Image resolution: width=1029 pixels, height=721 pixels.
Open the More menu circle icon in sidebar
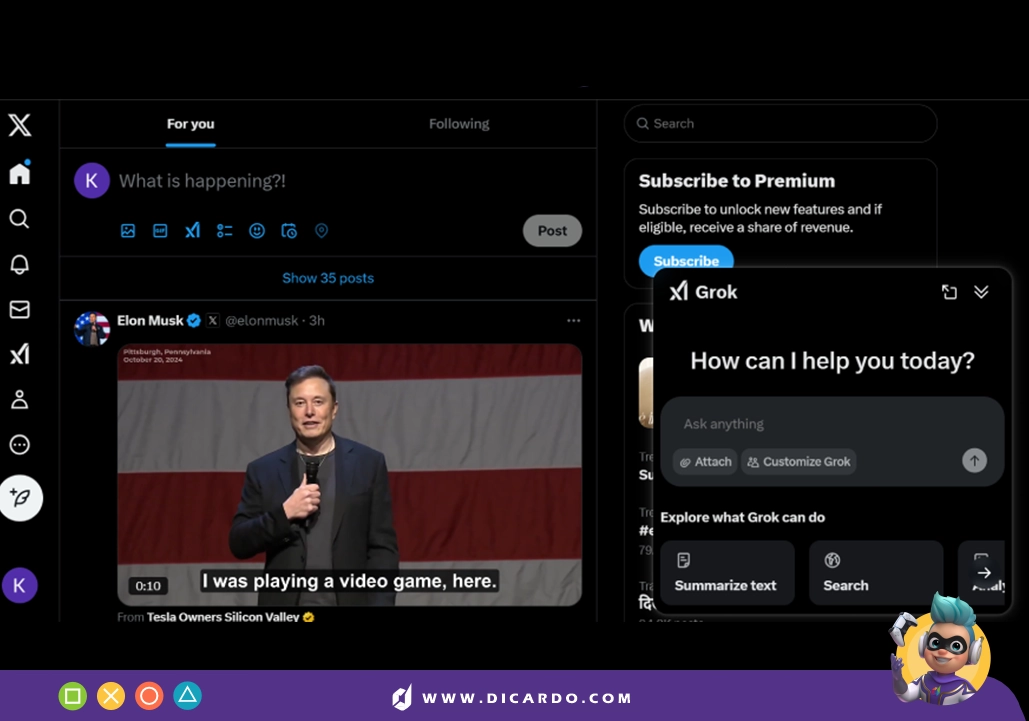click(x=20, y=445)
